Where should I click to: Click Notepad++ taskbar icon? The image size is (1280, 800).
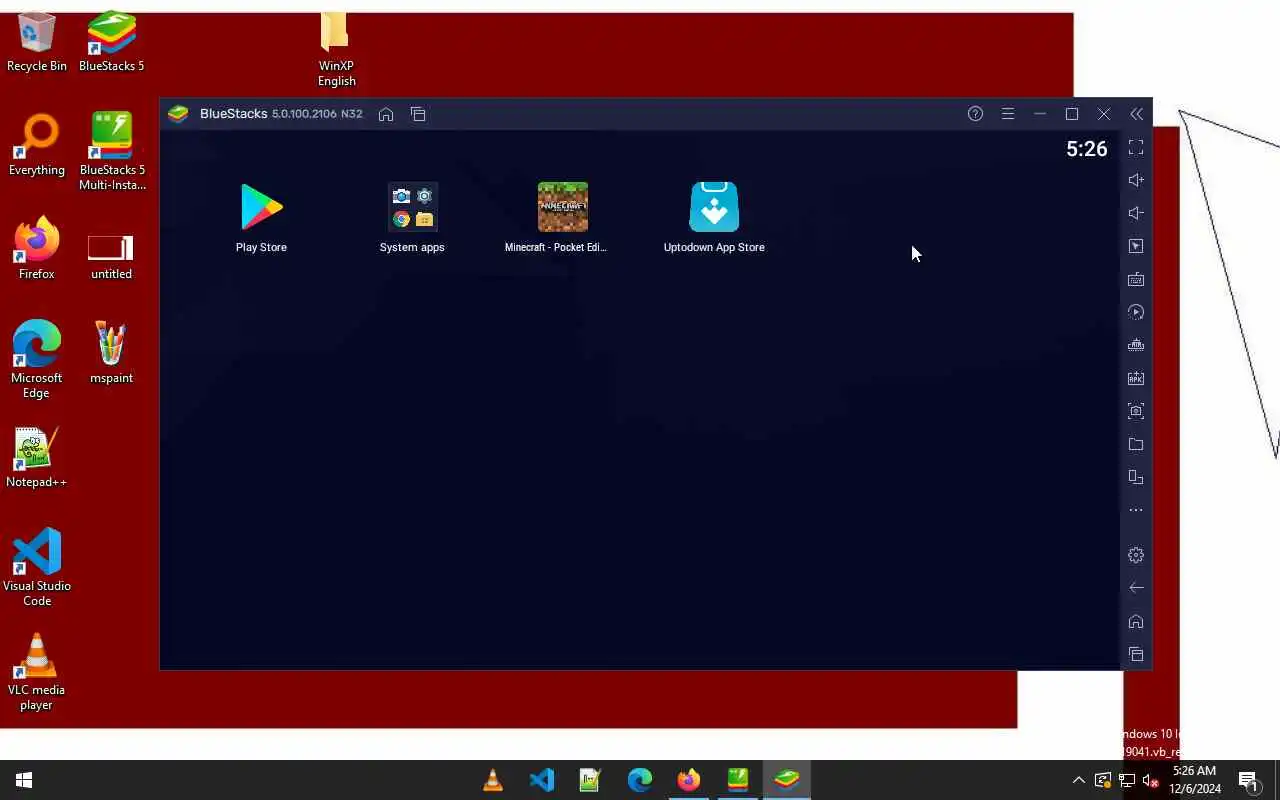point(590,780)
